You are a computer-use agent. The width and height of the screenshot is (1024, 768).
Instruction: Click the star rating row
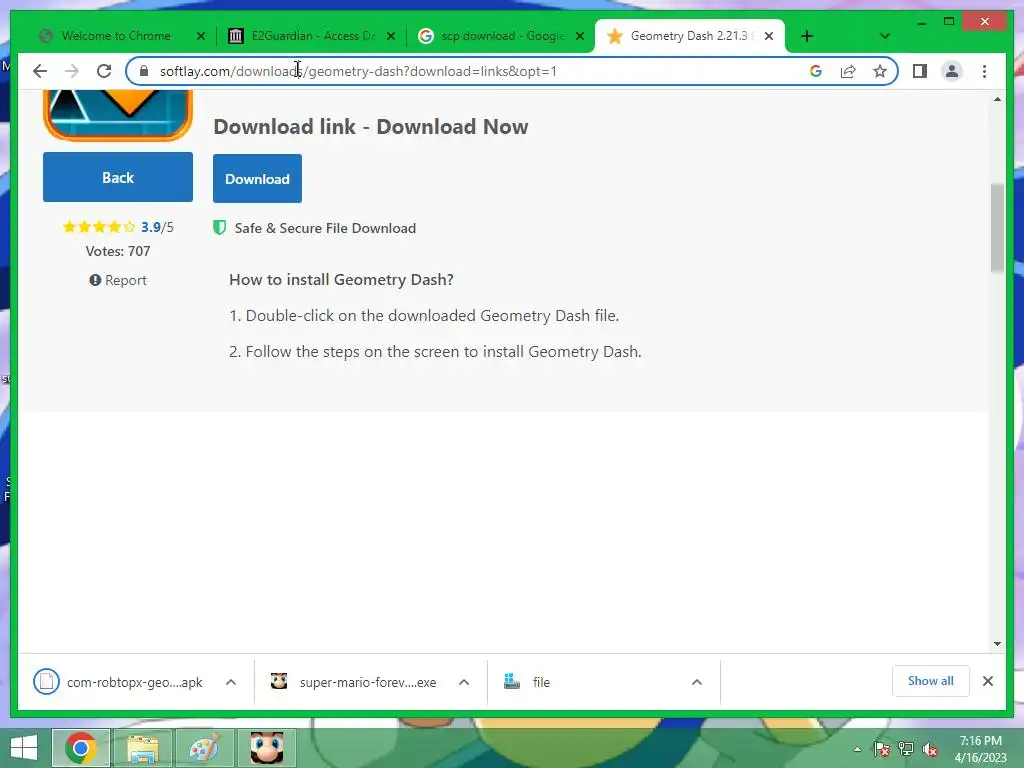(118, 227)
